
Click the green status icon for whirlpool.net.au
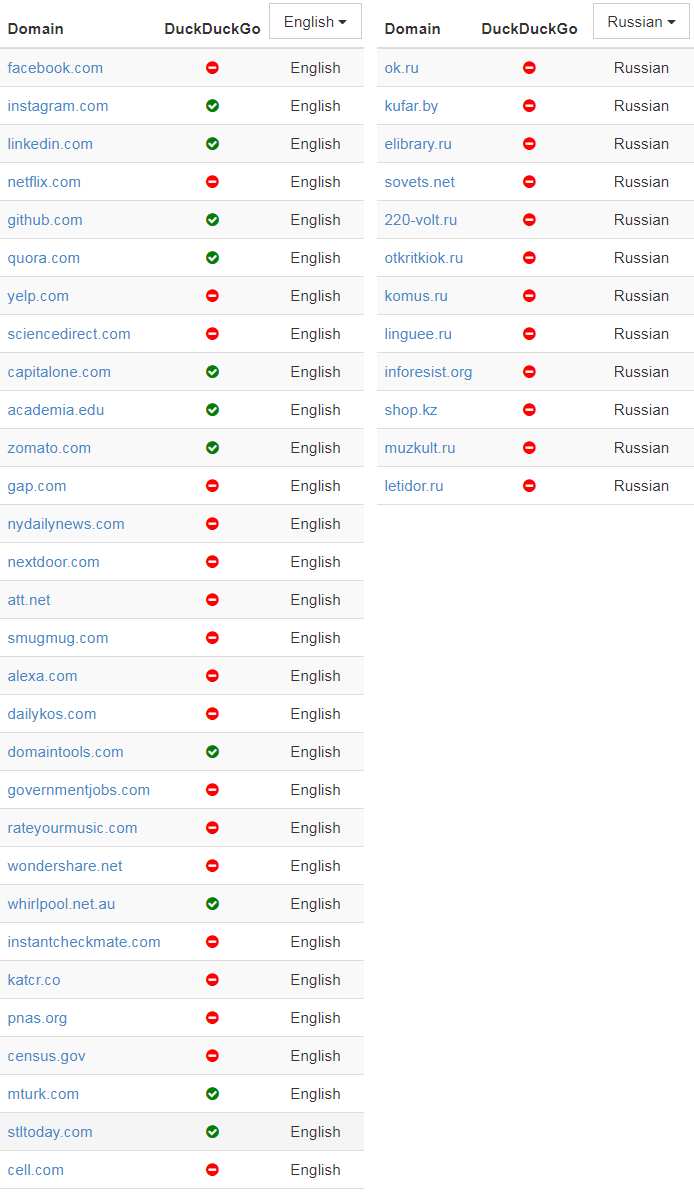(x=212, y=904)
